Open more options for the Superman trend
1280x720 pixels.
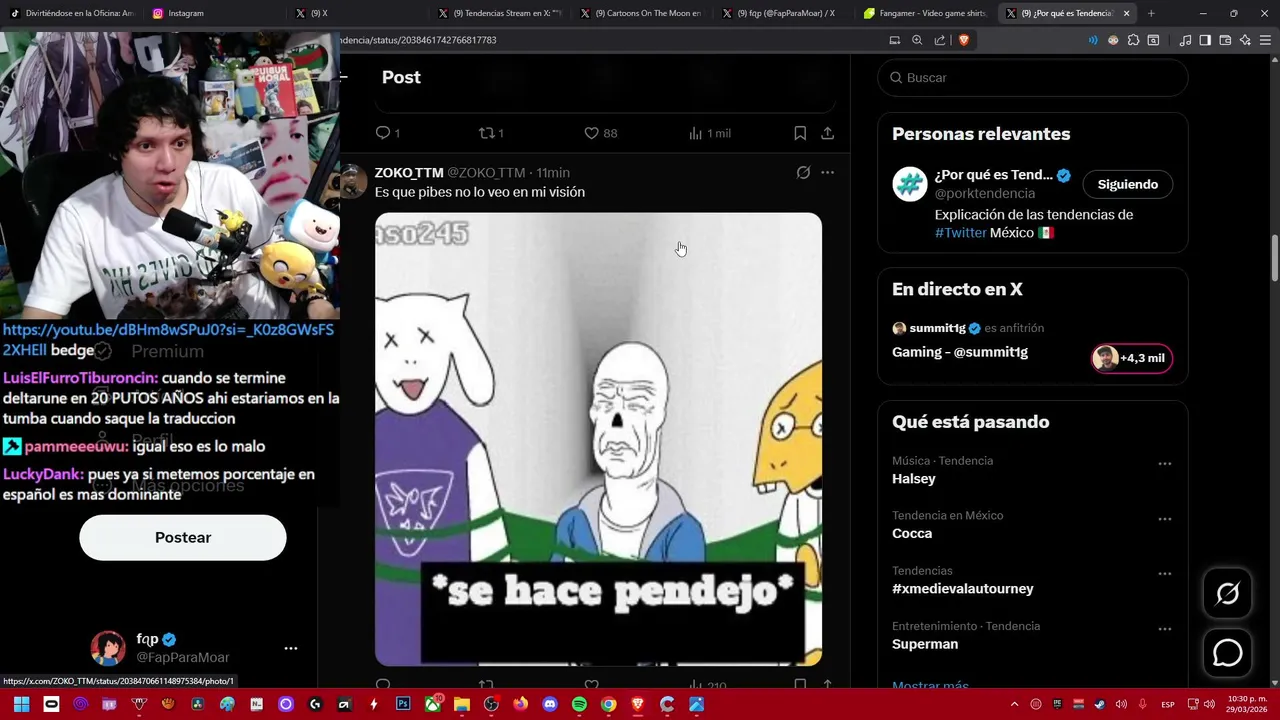pyautogui.click(x=1164, y=629)
